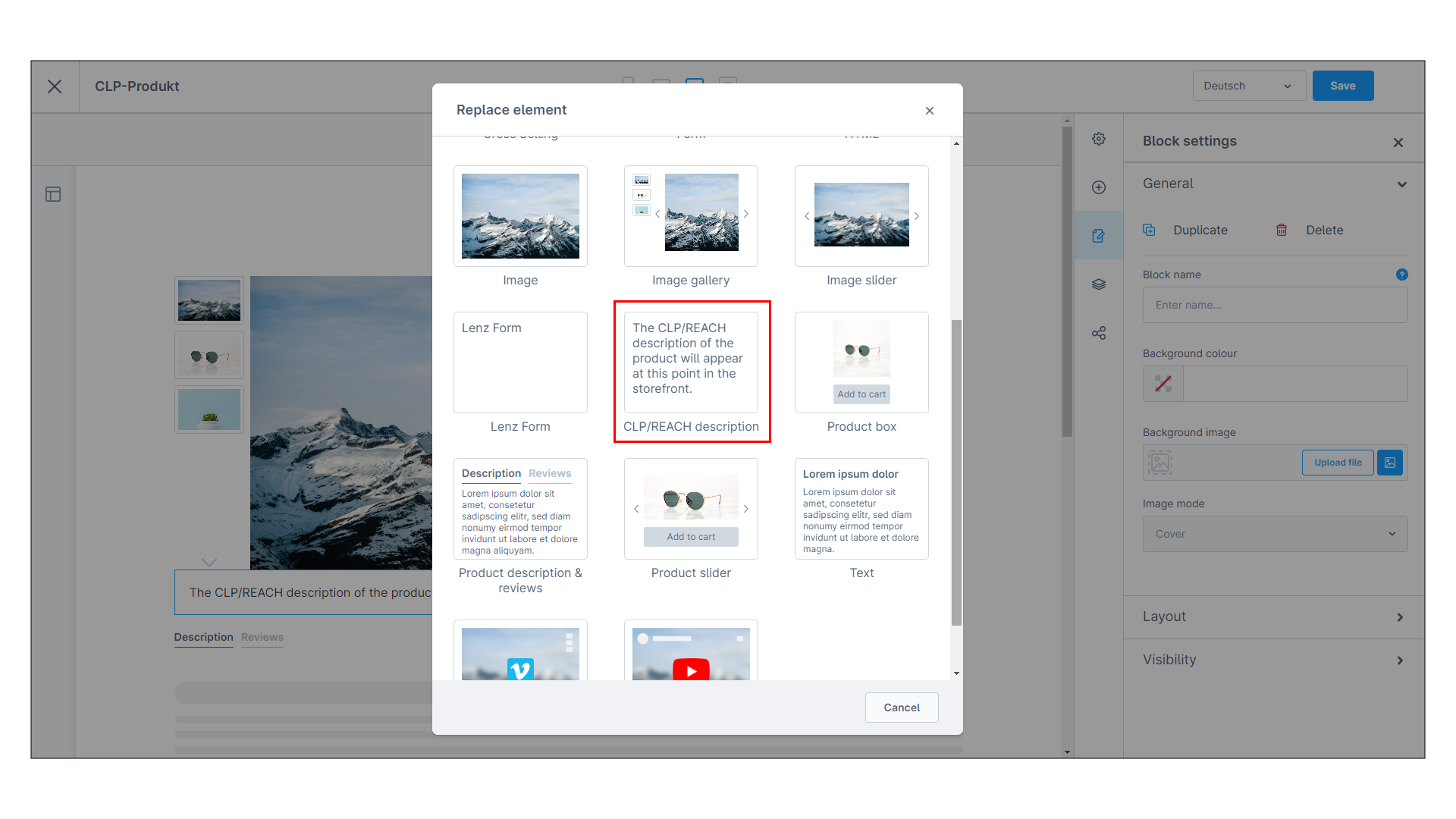Expand the Layout section
Image resolution: width=1456 pixels, height=819 pixels.
tap(1274, 617)
